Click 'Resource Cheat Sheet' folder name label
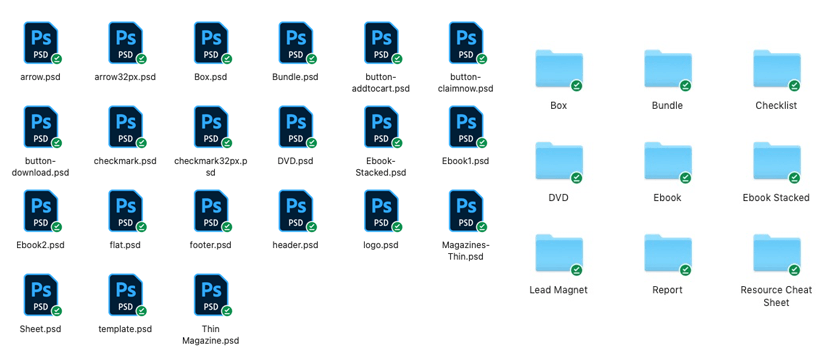Viewport: 825px width, 360px height. point(776,296)
